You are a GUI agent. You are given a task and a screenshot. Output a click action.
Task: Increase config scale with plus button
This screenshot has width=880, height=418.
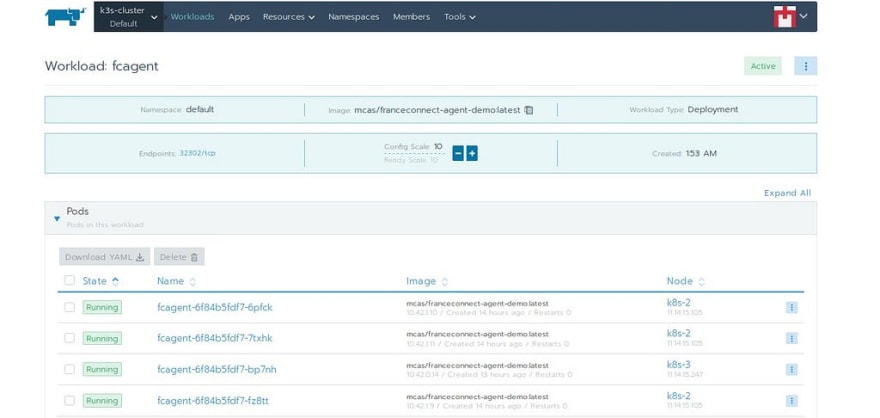click(472, 153)
